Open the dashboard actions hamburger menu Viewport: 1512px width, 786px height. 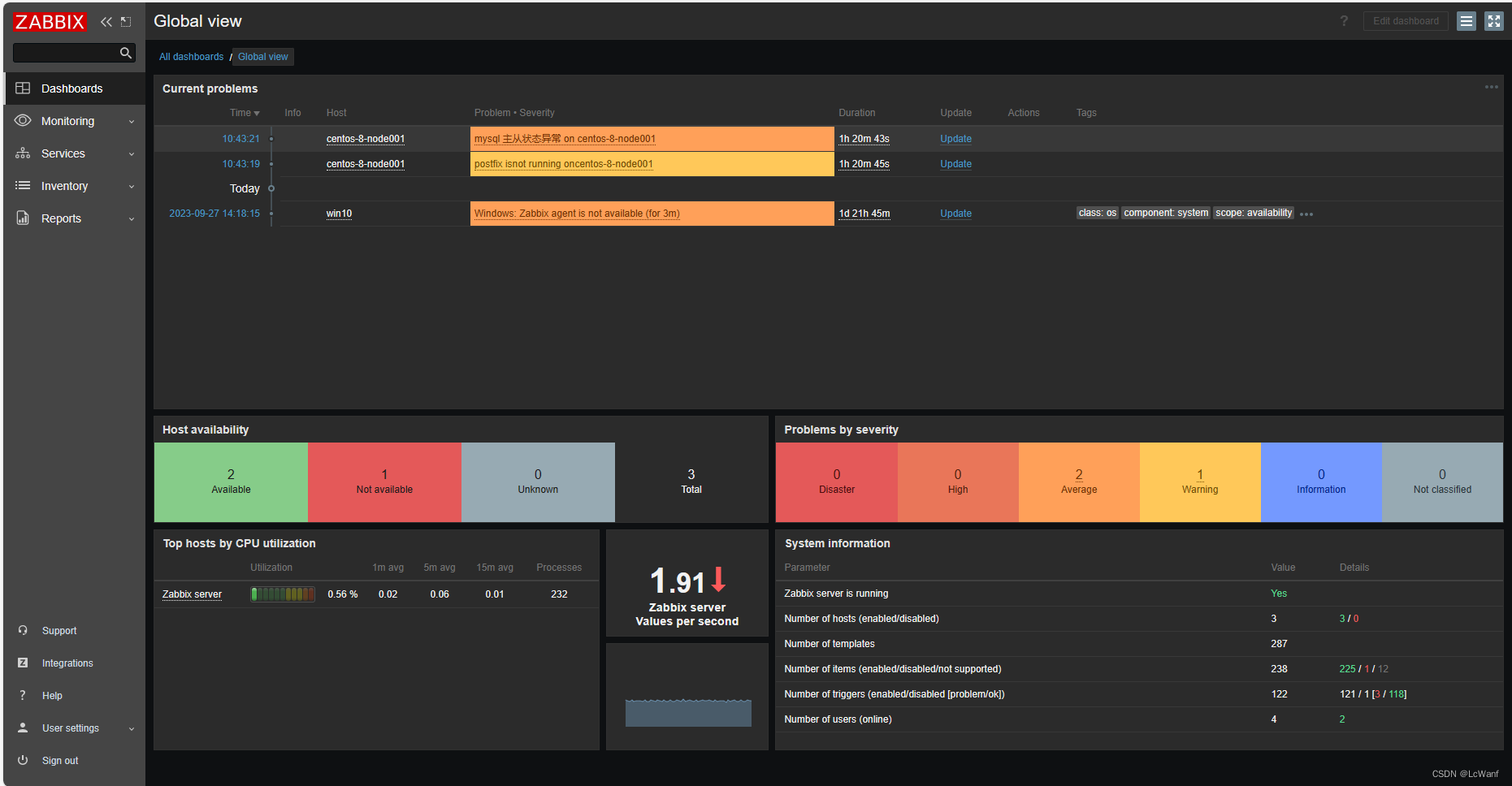click(x=1466, y=21)
